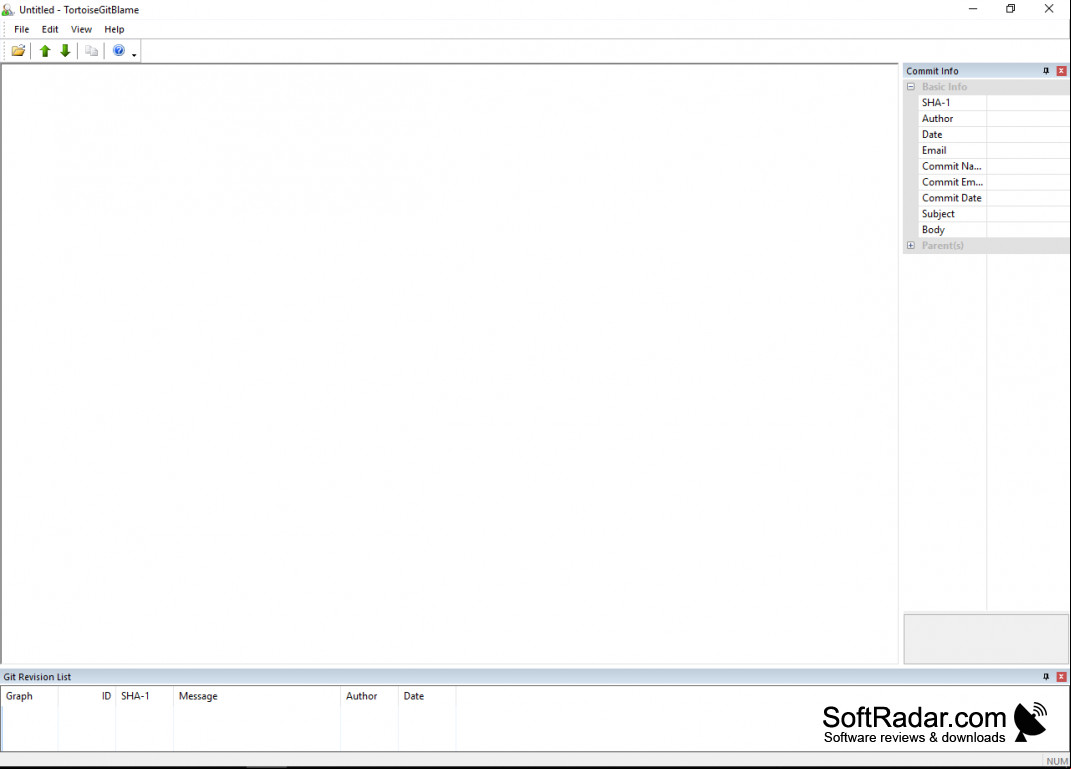Restore down the TortoiseGitBlame window
The height and width of the screenshot is (769, 1071).
[1011, 9]
